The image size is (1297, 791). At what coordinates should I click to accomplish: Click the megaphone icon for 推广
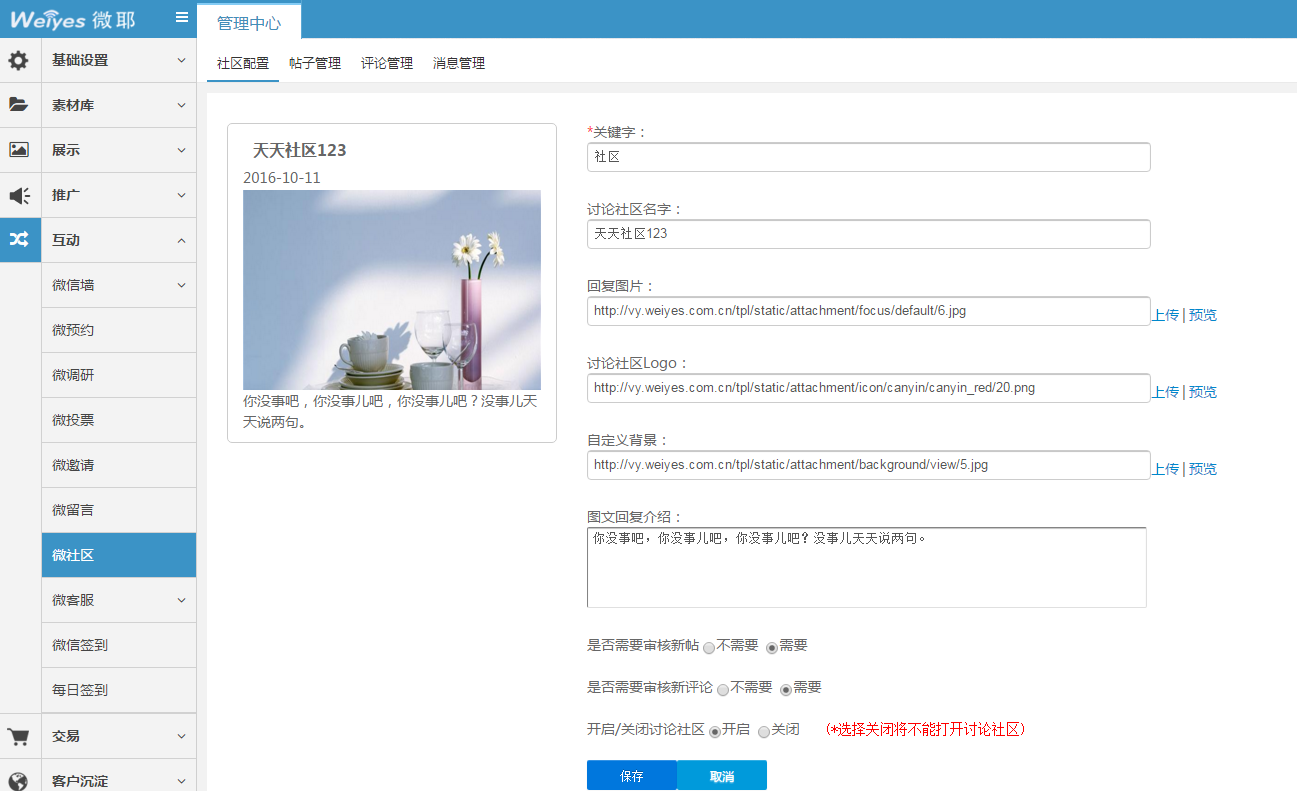point(19,195)
